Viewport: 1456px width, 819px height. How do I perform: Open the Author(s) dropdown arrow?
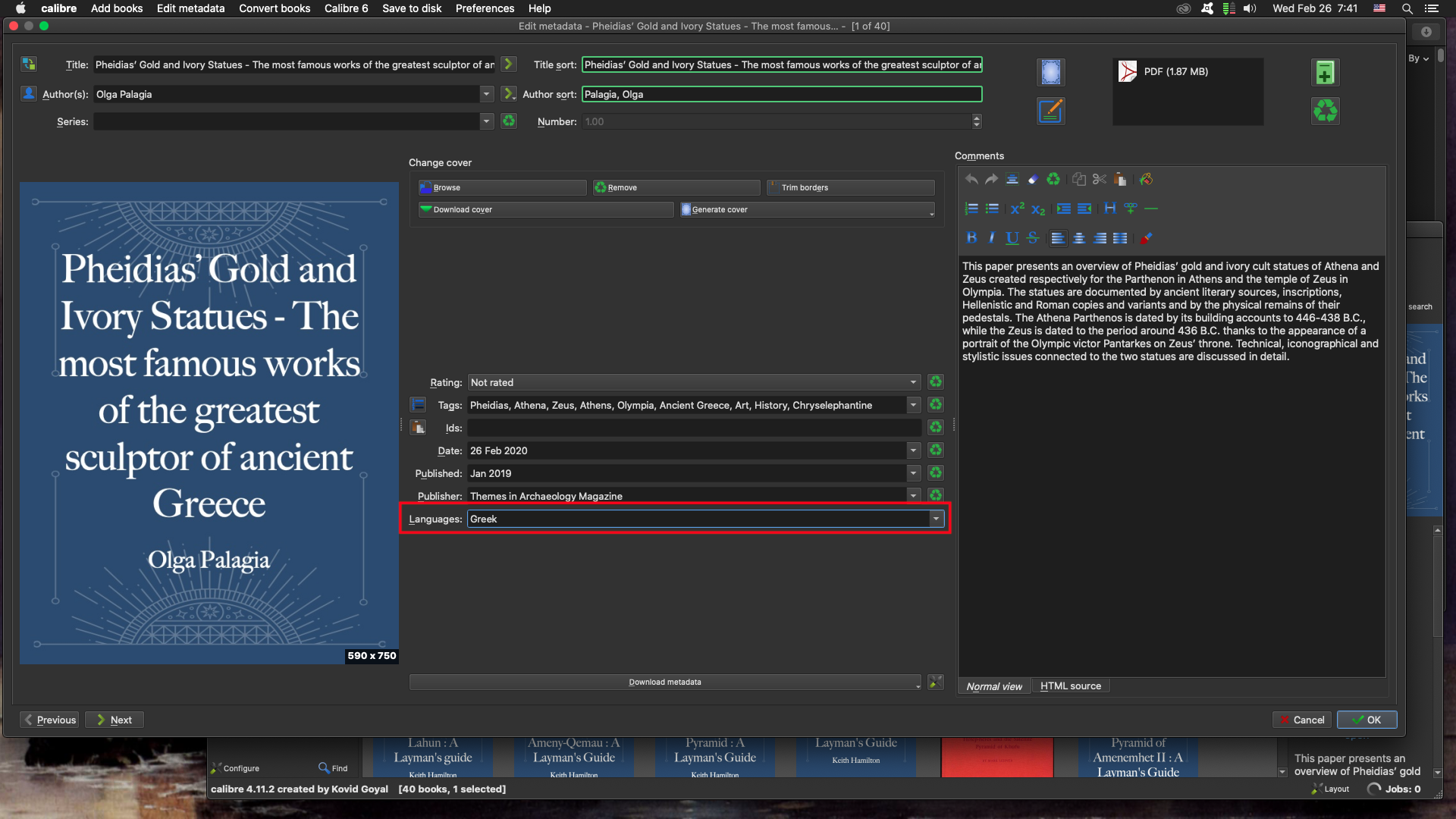coord(486,95)
